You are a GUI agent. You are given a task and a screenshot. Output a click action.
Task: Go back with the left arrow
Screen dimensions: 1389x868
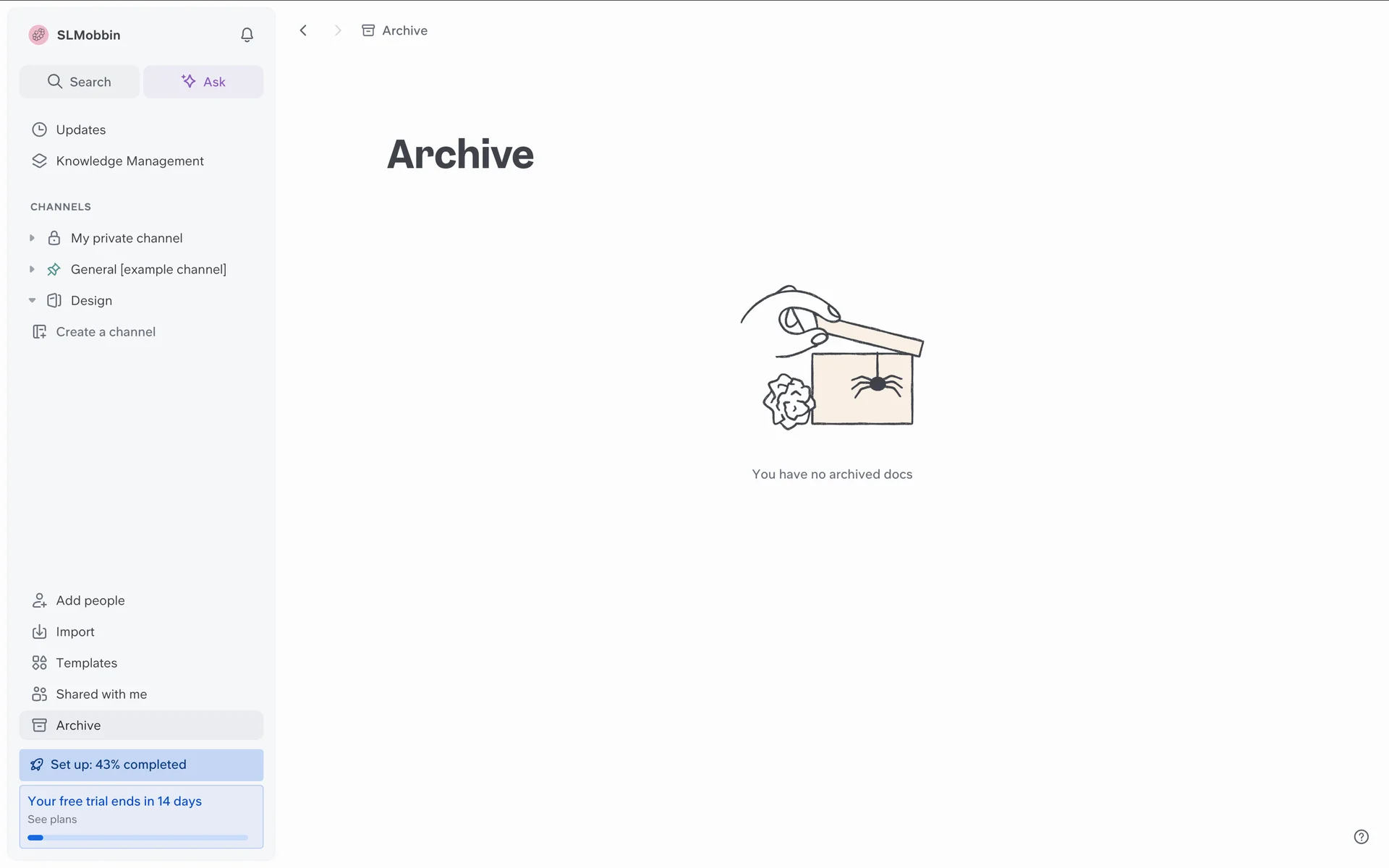pos(303,30)
